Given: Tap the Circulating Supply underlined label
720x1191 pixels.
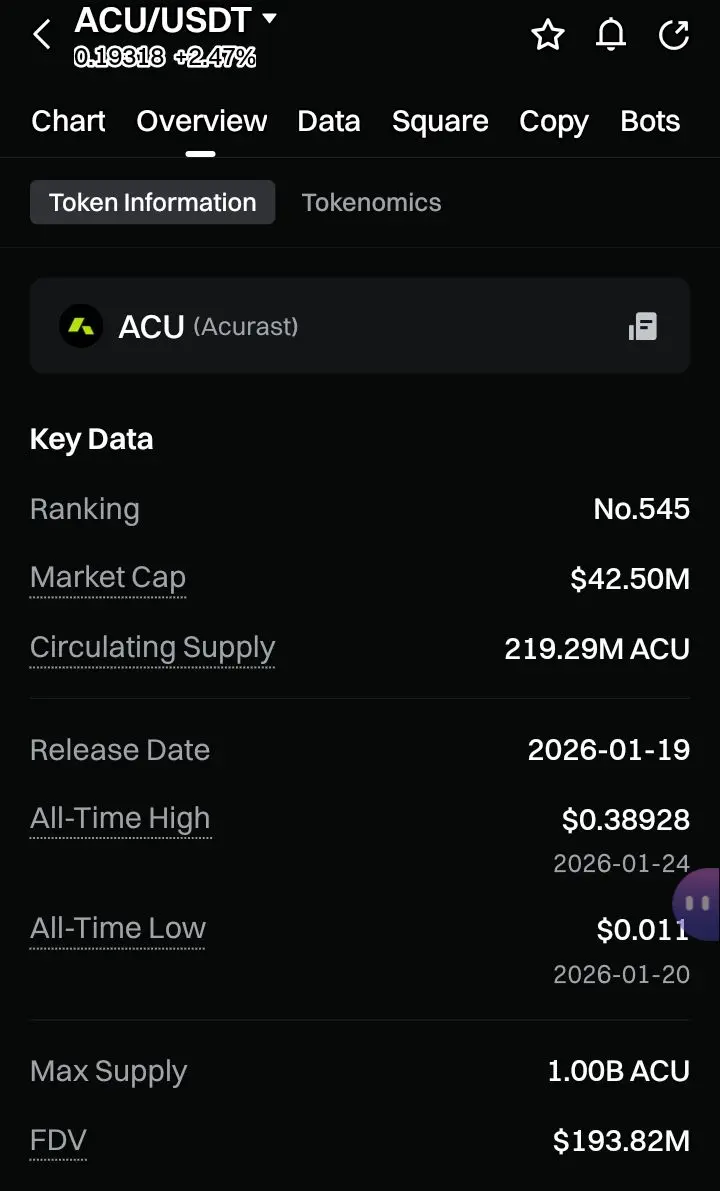Looking at the screenshot, I should tap(152, 648).
